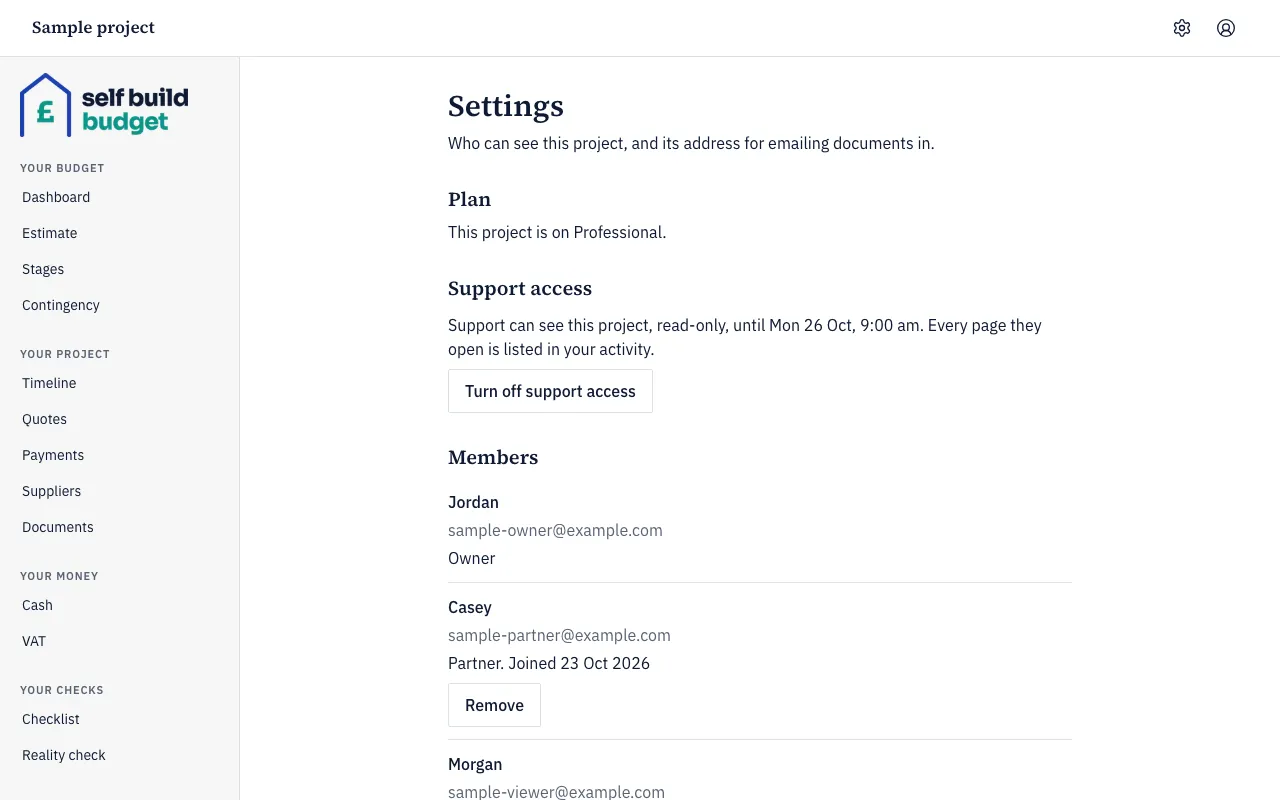Click the Support access heading
The width and height of the screenshot is (1280, 800).
(520, 288)
